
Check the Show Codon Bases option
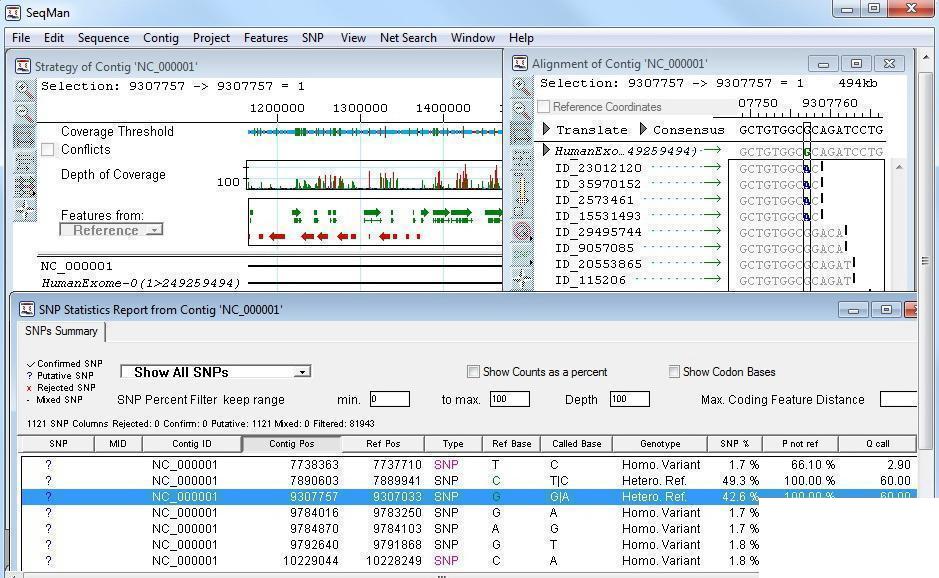[674, 372]
